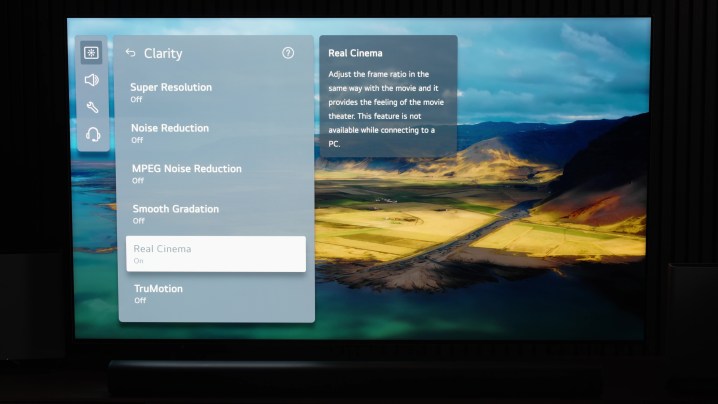Toggle the Smooth Gradation Off value
The height and width of the screenshot is (404, 718).
point(139,221)
